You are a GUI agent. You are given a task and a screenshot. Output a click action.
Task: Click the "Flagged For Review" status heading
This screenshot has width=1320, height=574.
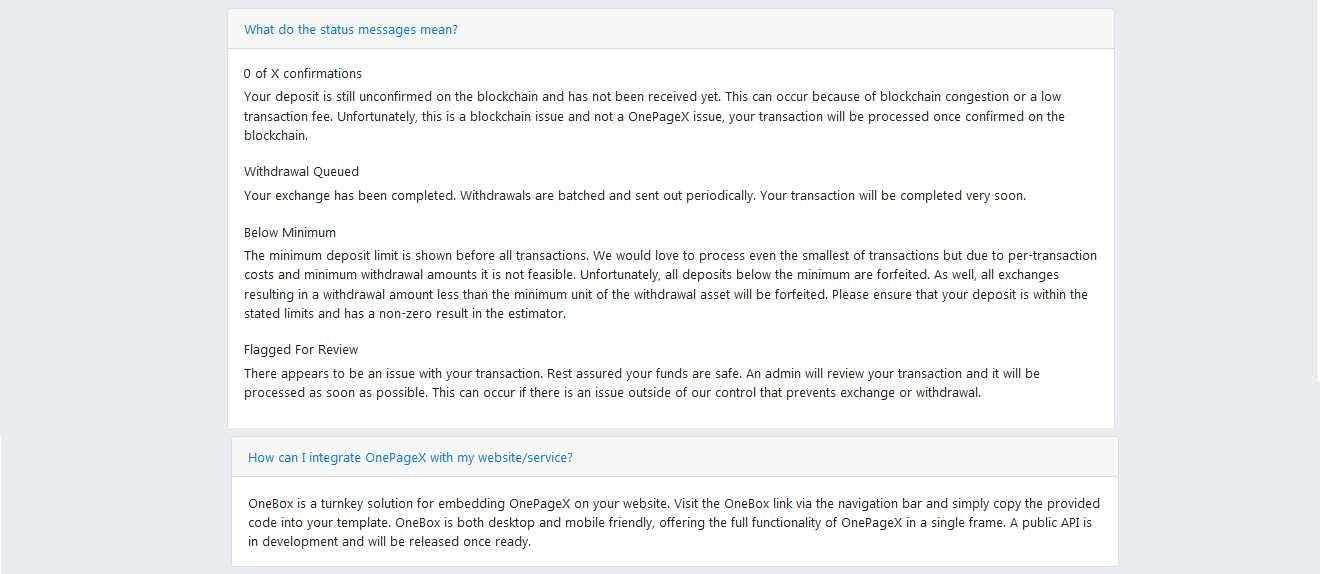tap(300, 350)
